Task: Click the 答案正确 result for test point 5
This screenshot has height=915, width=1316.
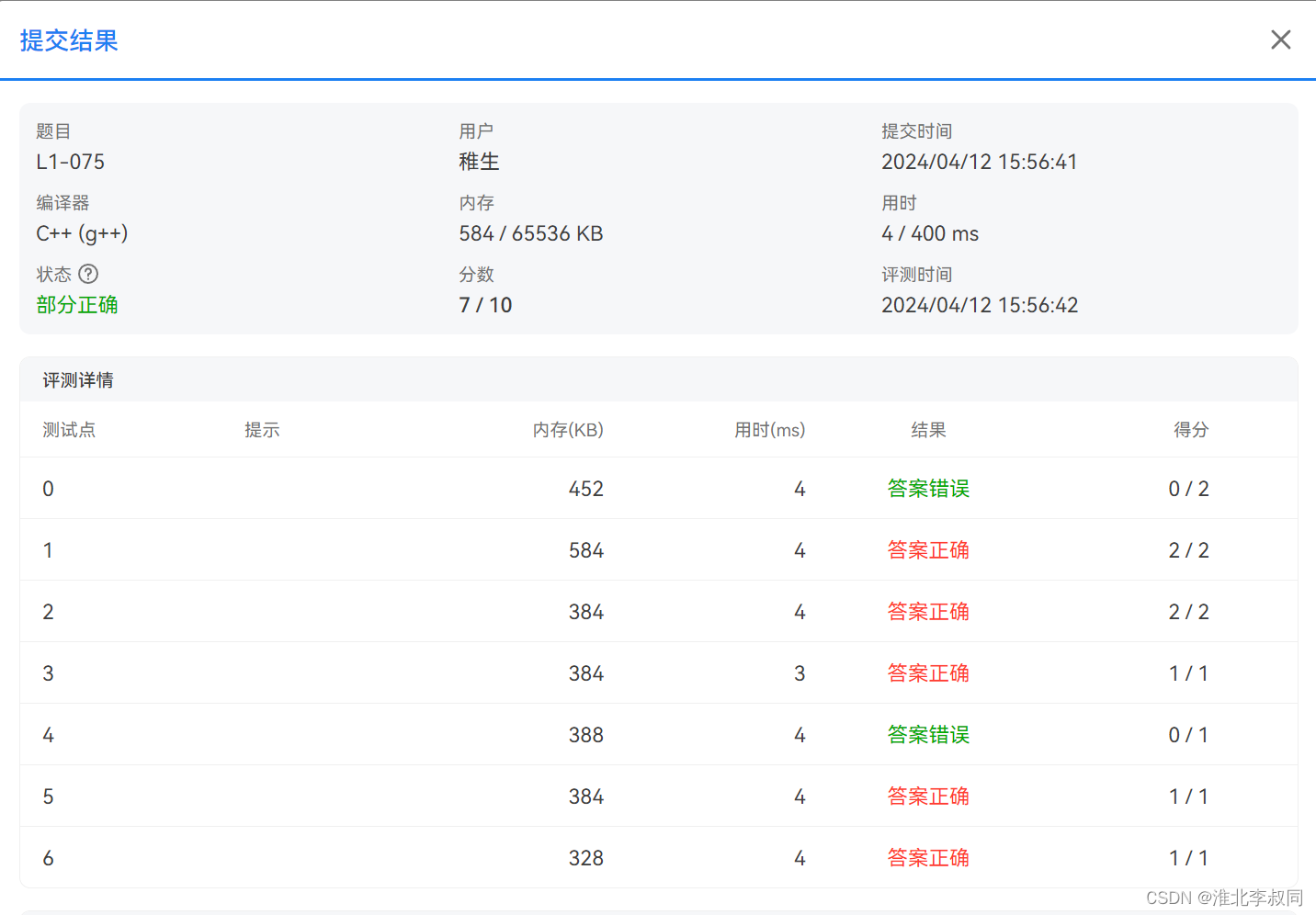Action: (x=927, y=796)
